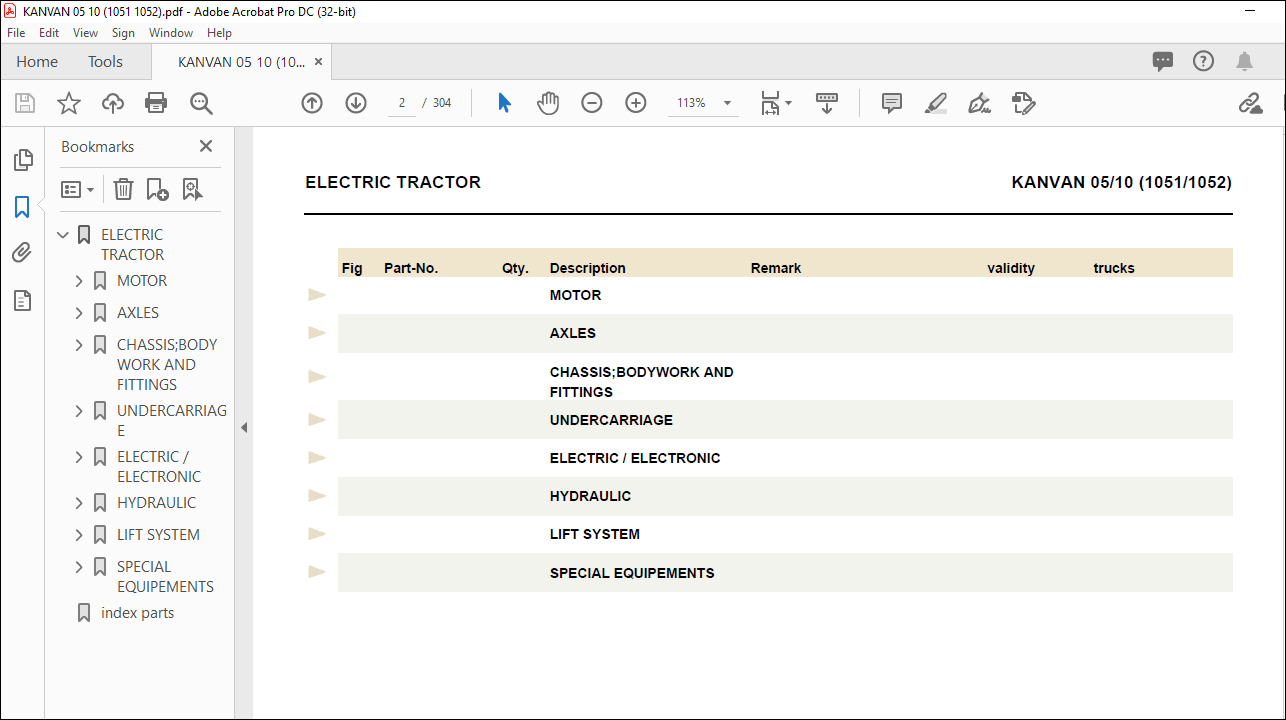
Task: Go to previous page arrow
Action: coord(312,103)
